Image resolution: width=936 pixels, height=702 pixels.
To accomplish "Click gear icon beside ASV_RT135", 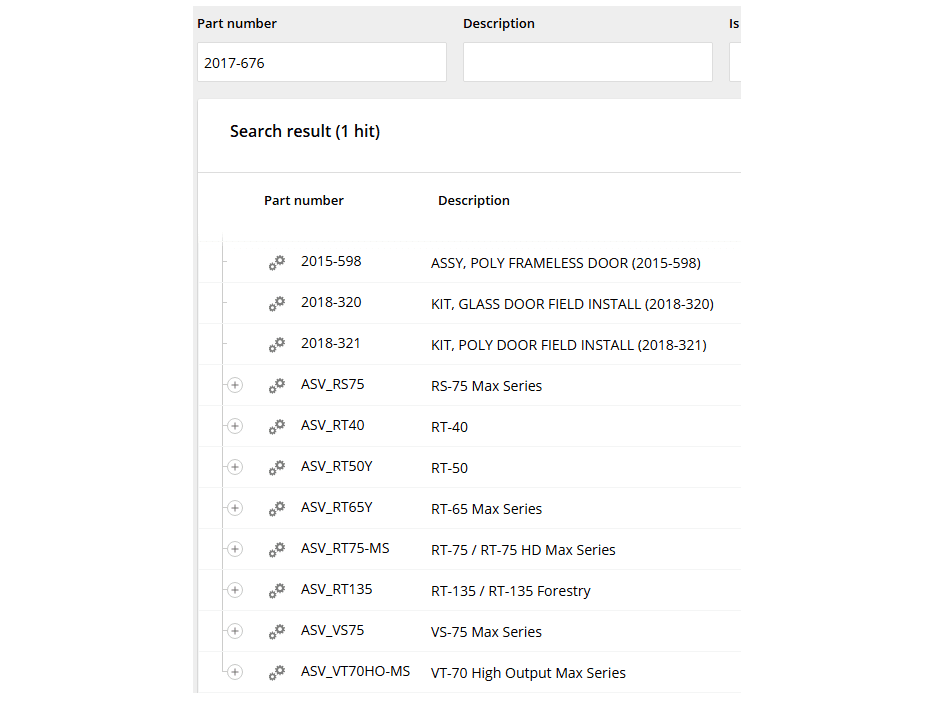I will [277, 591].
